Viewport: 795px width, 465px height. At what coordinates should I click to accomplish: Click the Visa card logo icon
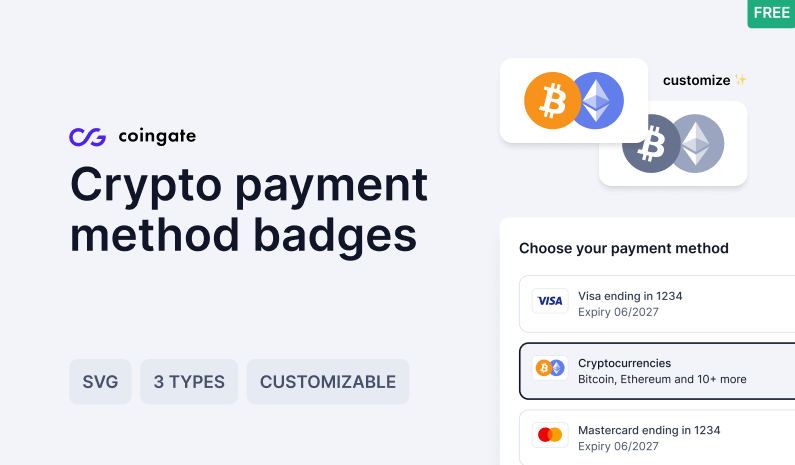click(x=550, y=301)
